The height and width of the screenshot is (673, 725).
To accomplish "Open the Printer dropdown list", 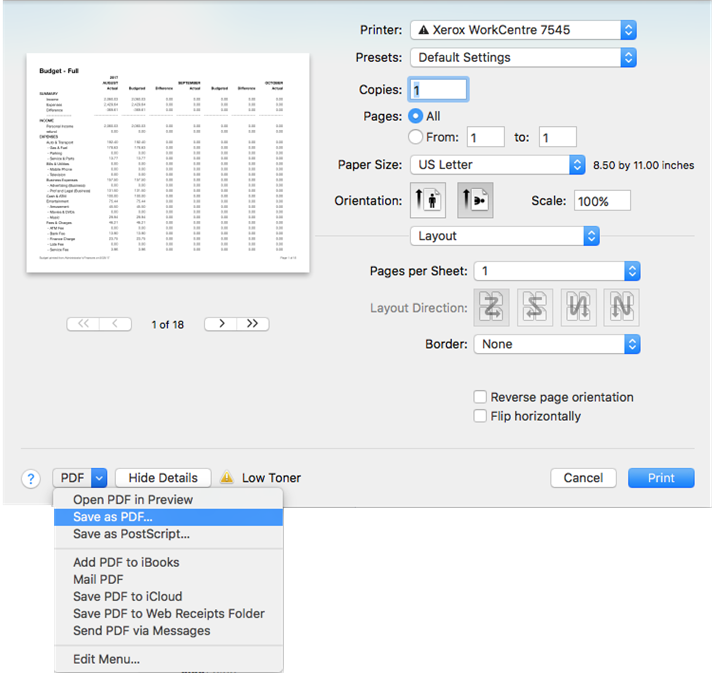I will [x=523, y=30].
